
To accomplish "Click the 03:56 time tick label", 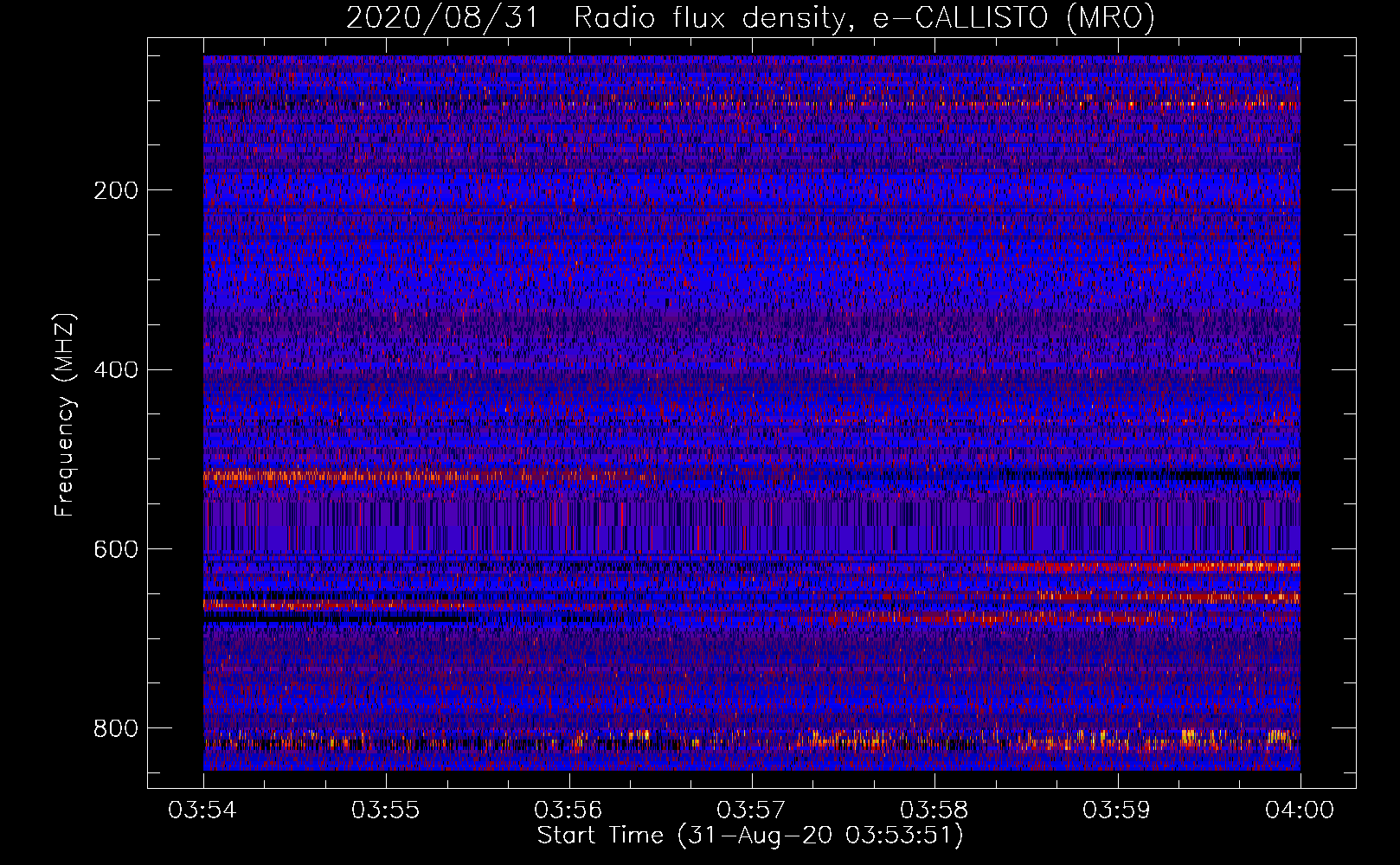I will pyautogui.click(x=568, y=810).
